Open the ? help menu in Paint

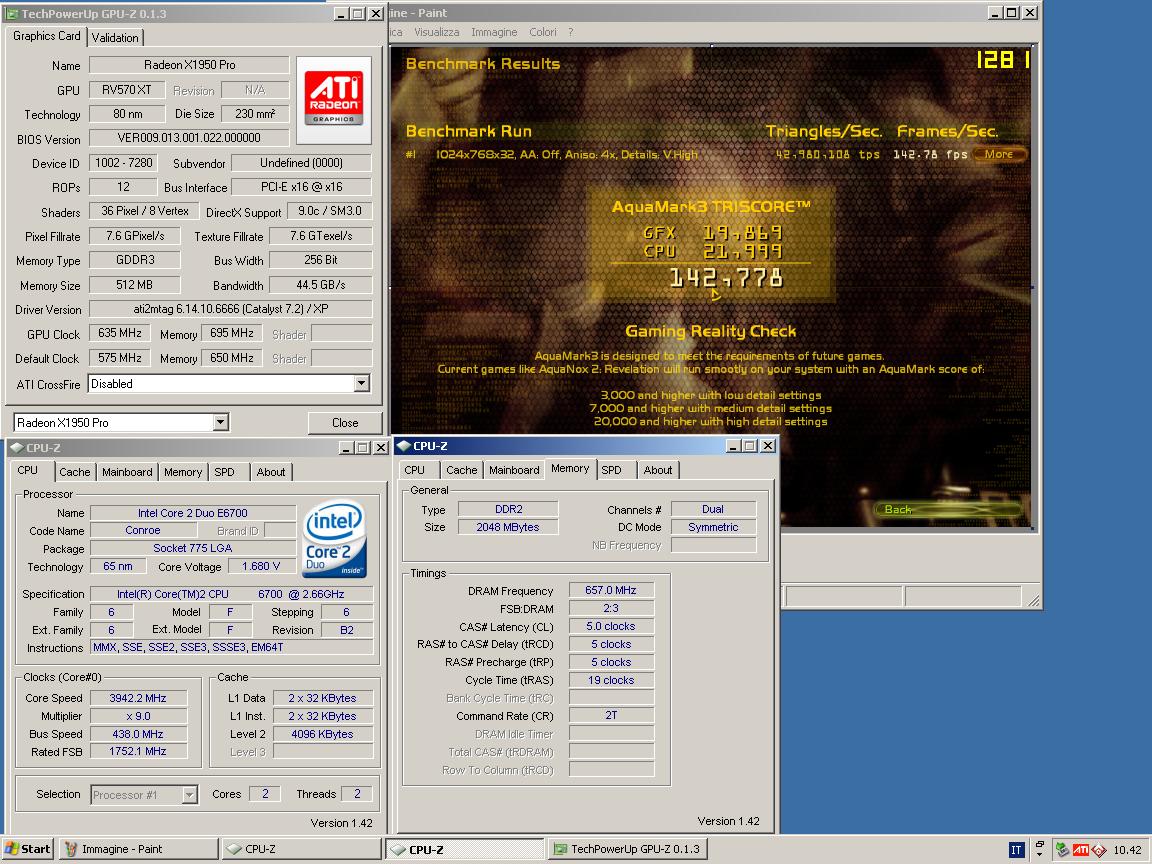570,32
